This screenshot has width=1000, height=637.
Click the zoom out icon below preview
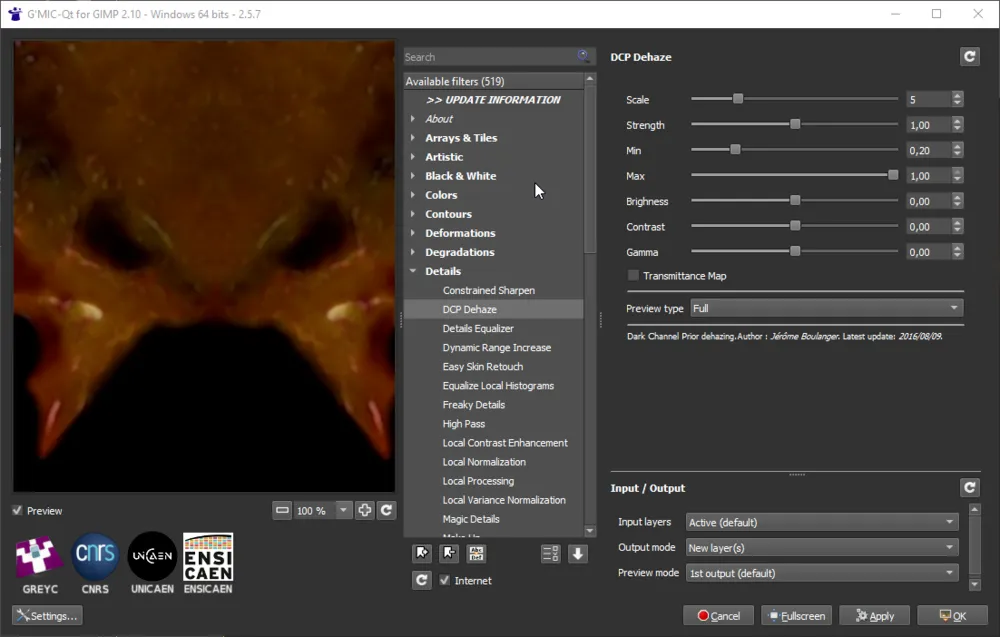pyautogui.click(x=282, y=510)
